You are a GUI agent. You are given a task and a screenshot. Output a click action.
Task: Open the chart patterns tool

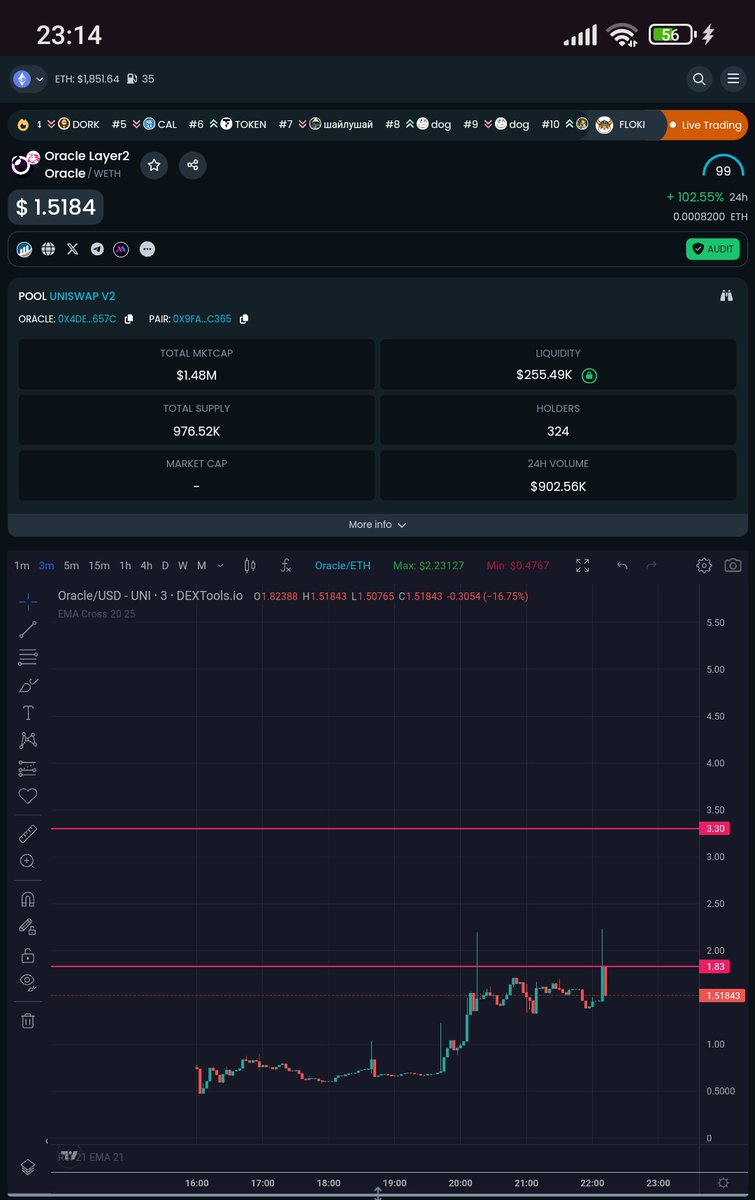(x=28, y=741)
